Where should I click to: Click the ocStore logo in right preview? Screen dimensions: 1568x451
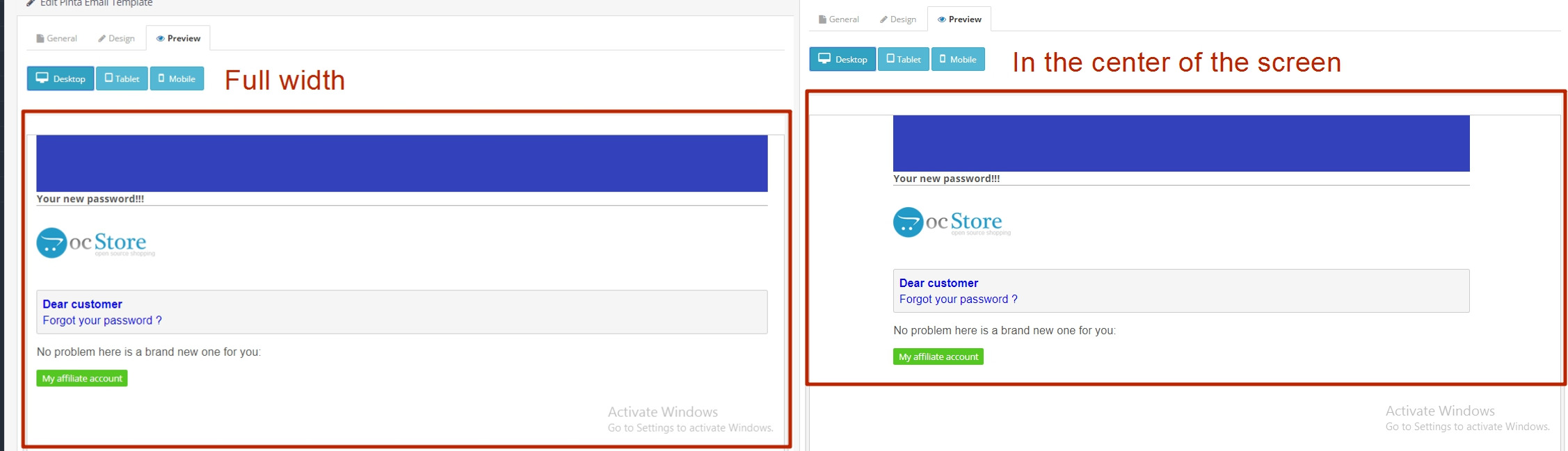tap(951, 222)
